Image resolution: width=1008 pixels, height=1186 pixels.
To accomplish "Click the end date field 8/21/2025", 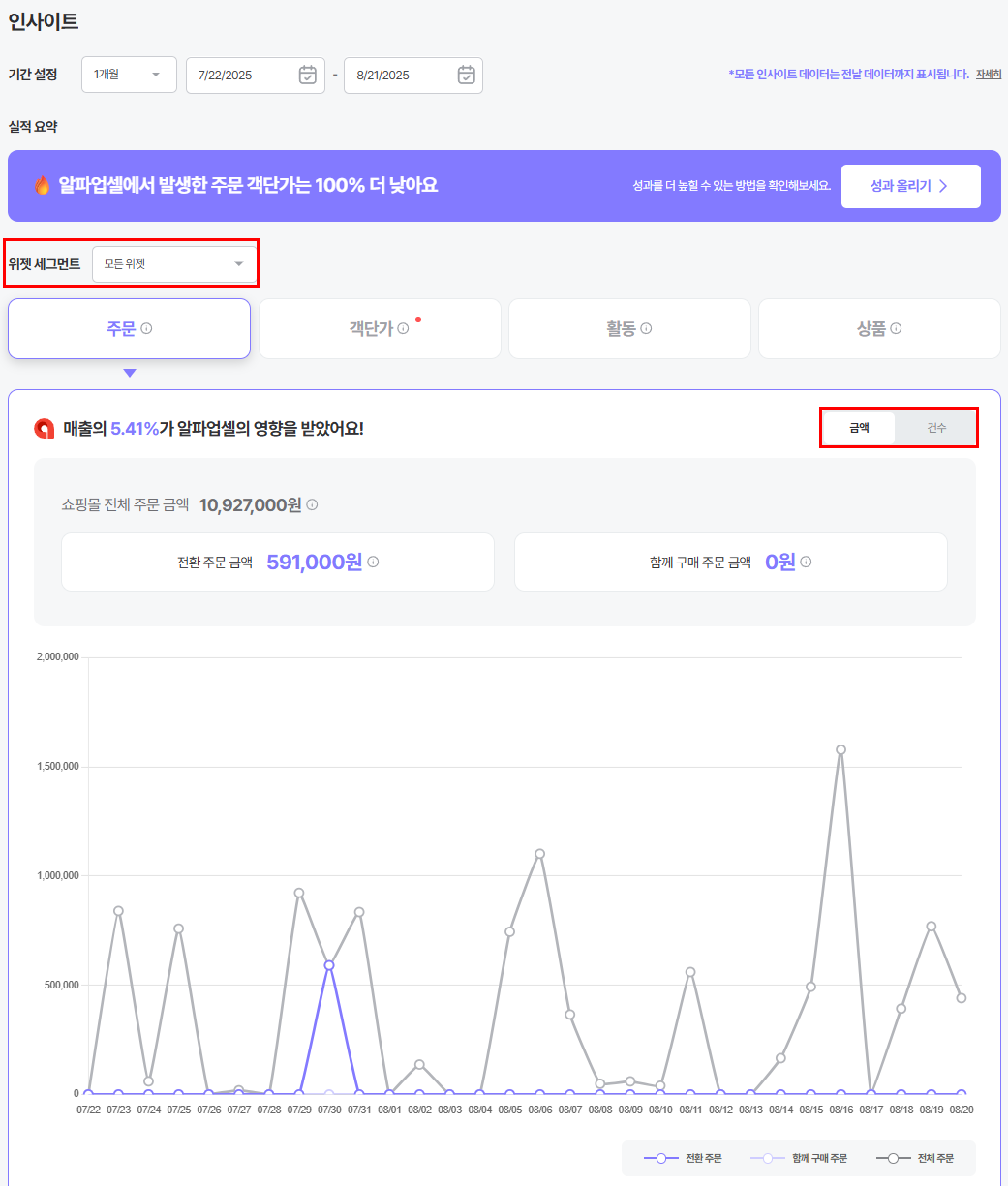I will click(x=413, y=76).
